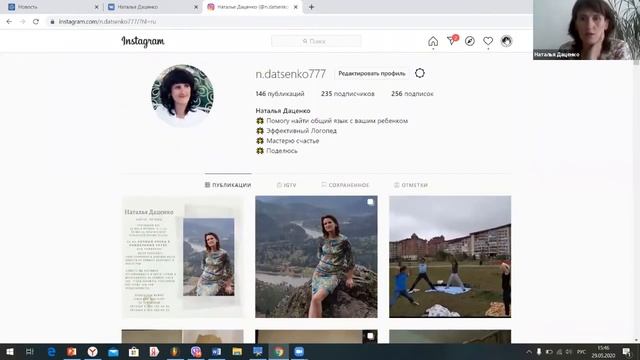This screenshot has height=360, width=640.
Task: Click the browser address bar URL
Action: pos(107,22)
